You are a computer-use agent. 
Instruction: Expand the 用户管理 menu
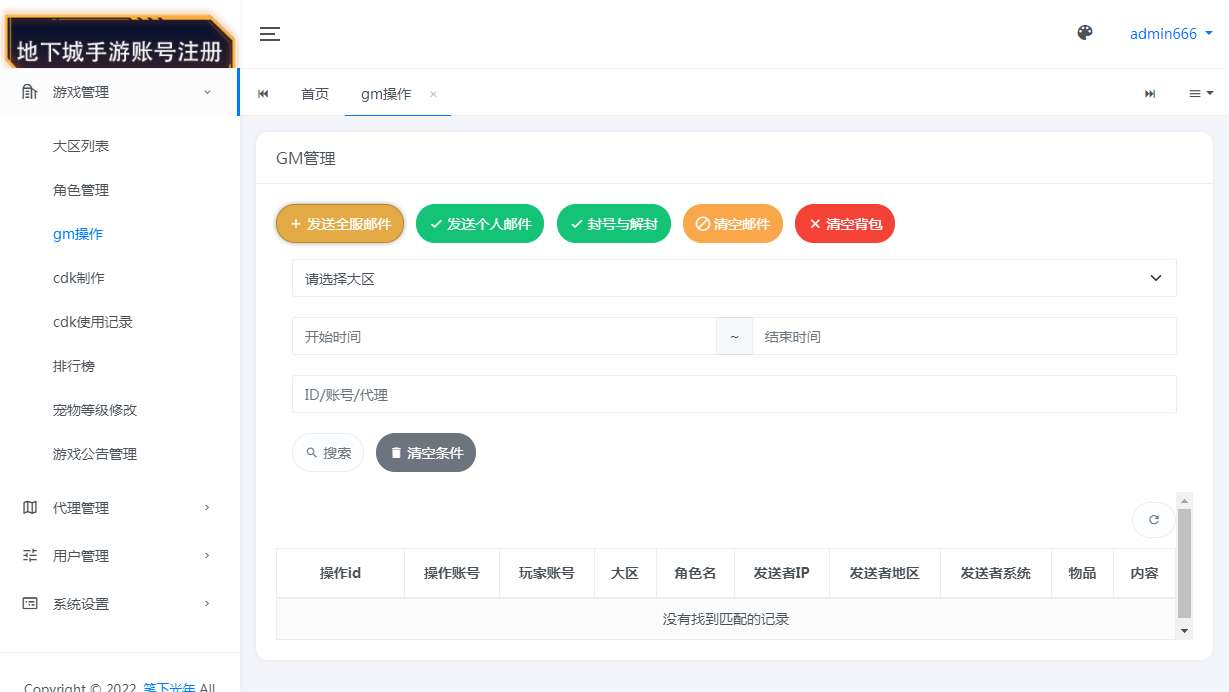click(x=120, y=556)
